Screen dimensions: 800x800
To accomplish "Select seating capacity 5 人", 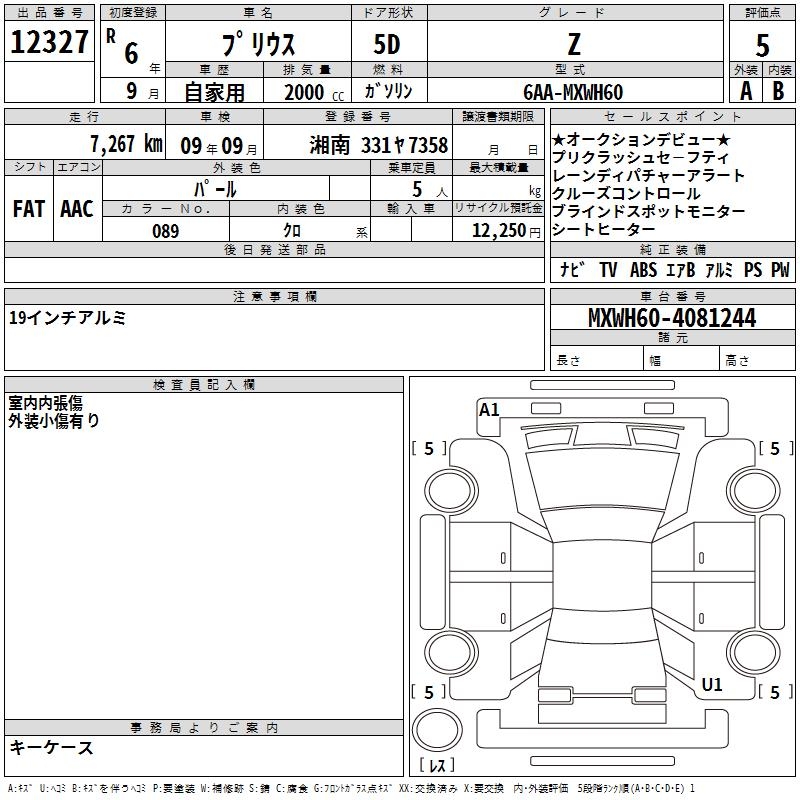I will (x=430, y=190).
